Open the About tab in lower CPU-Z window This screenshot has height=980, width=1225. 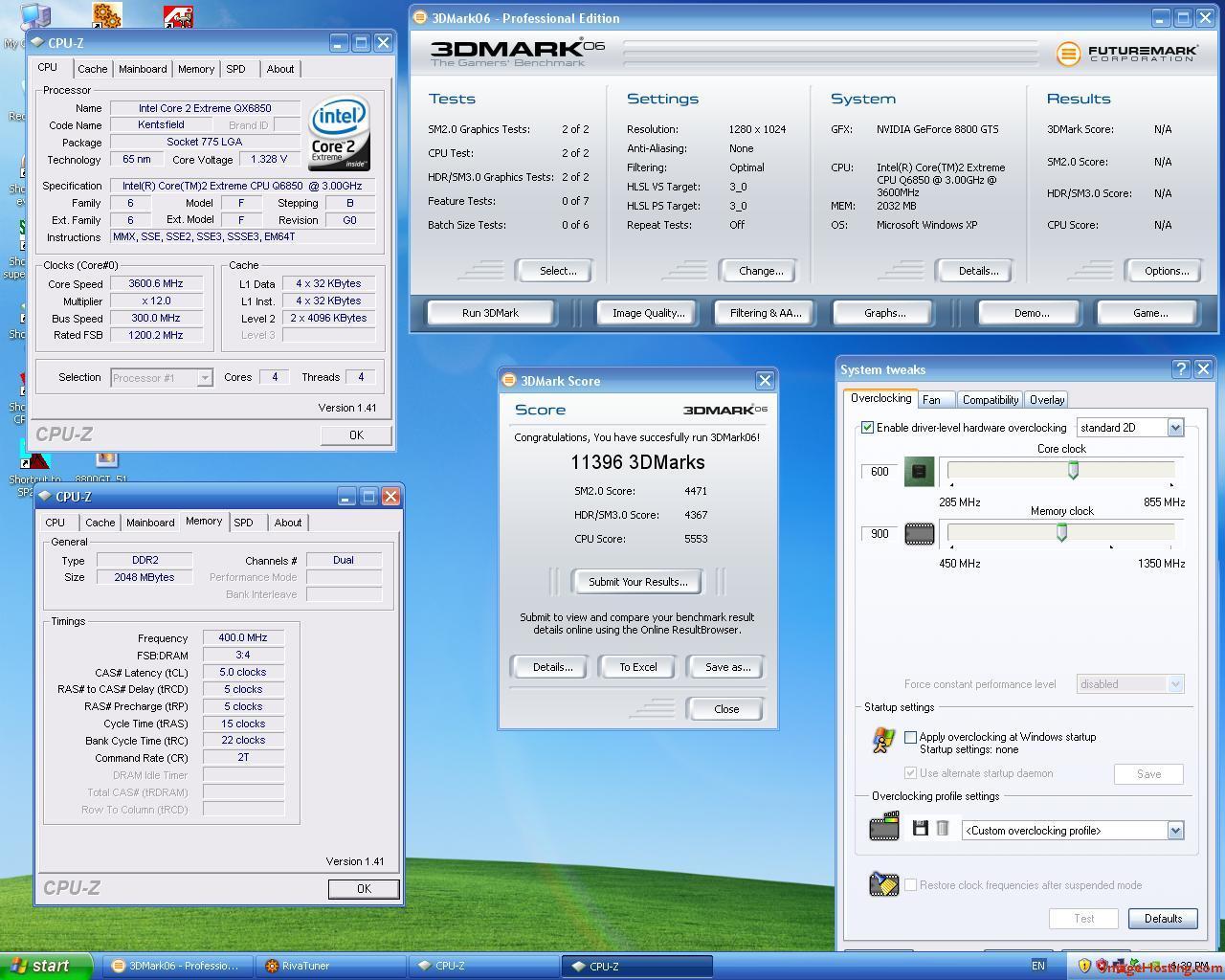[288, 523]
